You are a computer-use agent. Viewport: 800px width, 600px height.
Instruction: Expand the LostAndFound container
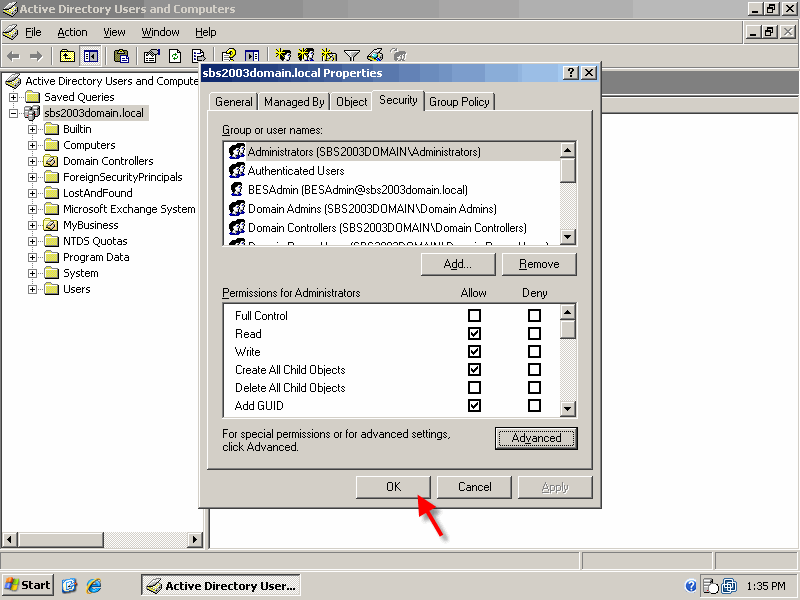pyautogui.click(x=32, y=193)
